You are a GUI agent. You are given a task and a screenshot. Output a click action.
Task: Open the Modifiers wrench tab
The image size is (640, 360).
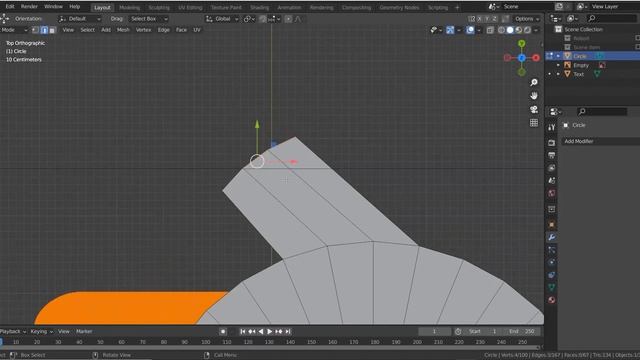coord(551,237)
